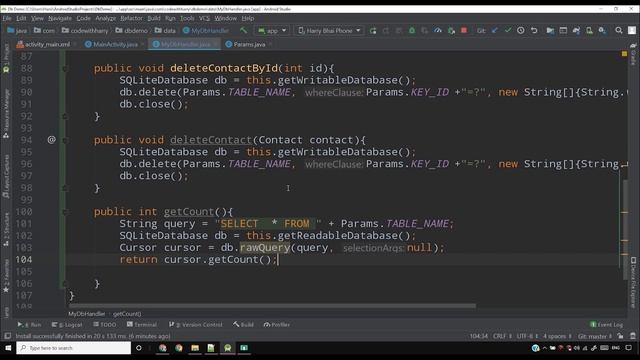Open the Run tool window button
This screenshot has height=360, width=640.
pos(29,324)
